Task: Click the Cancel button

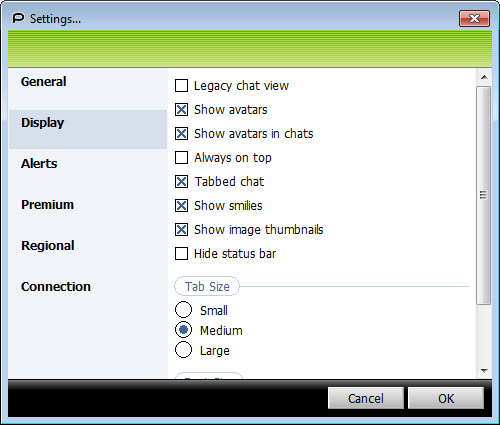Action: 366,398
